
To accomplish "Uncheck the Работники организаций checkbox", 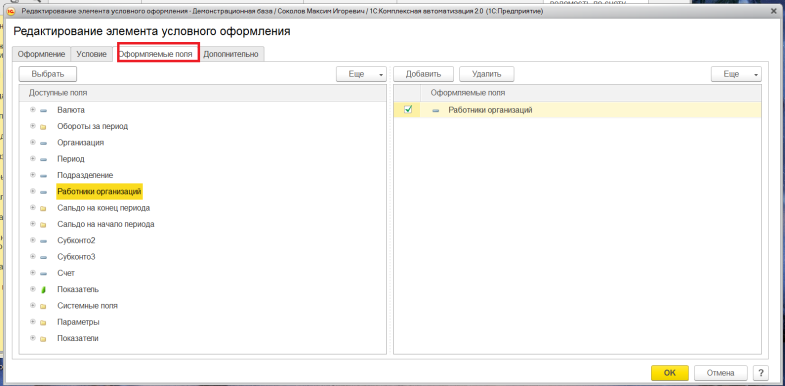I will coord(408,110).
